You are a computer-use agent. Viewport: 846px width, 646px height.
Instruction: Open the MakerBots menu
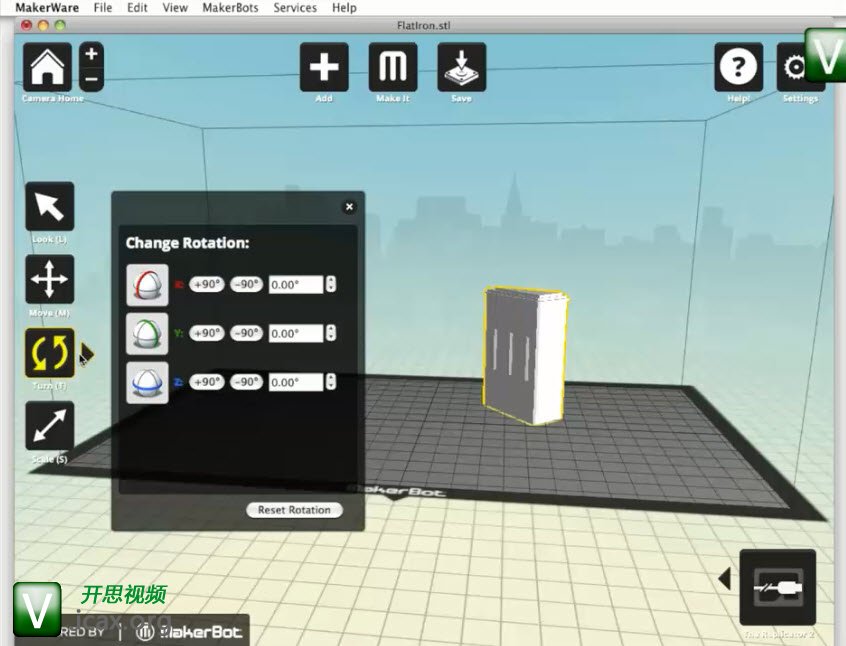tap(230, 8)
